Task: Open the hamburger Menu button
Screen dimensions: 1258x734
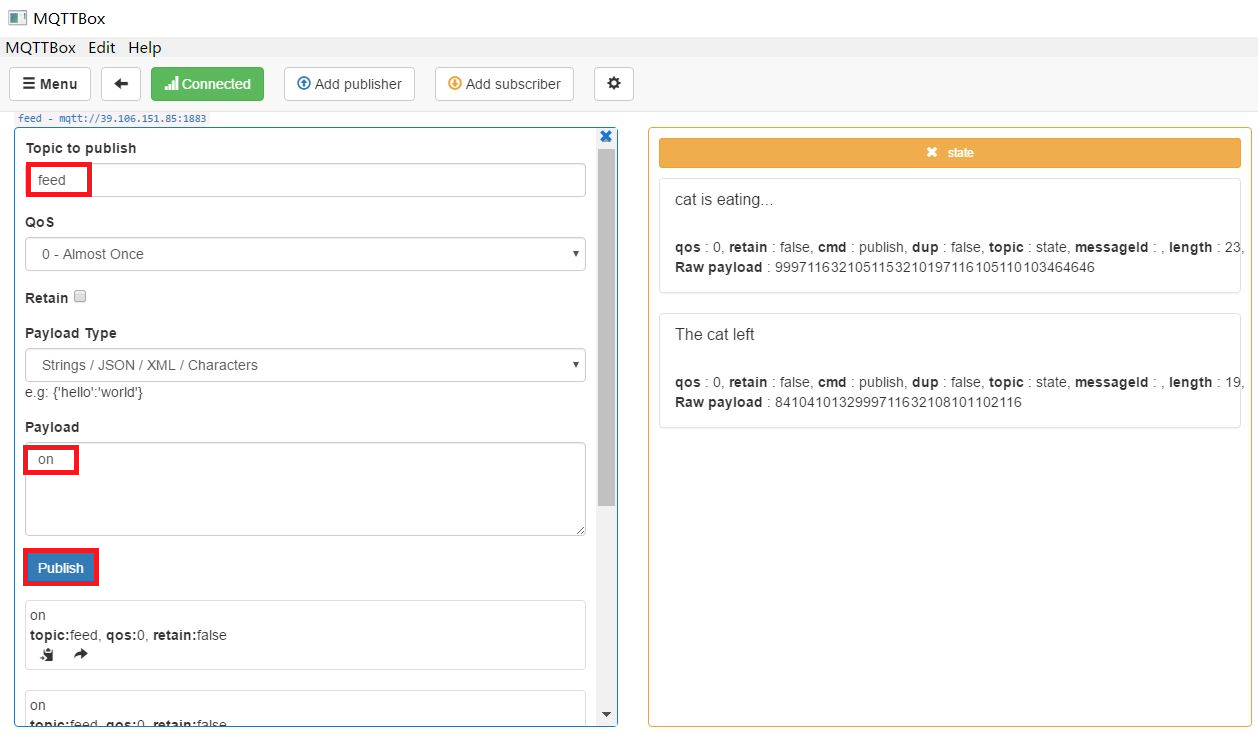Action: (x=50, y=84)
